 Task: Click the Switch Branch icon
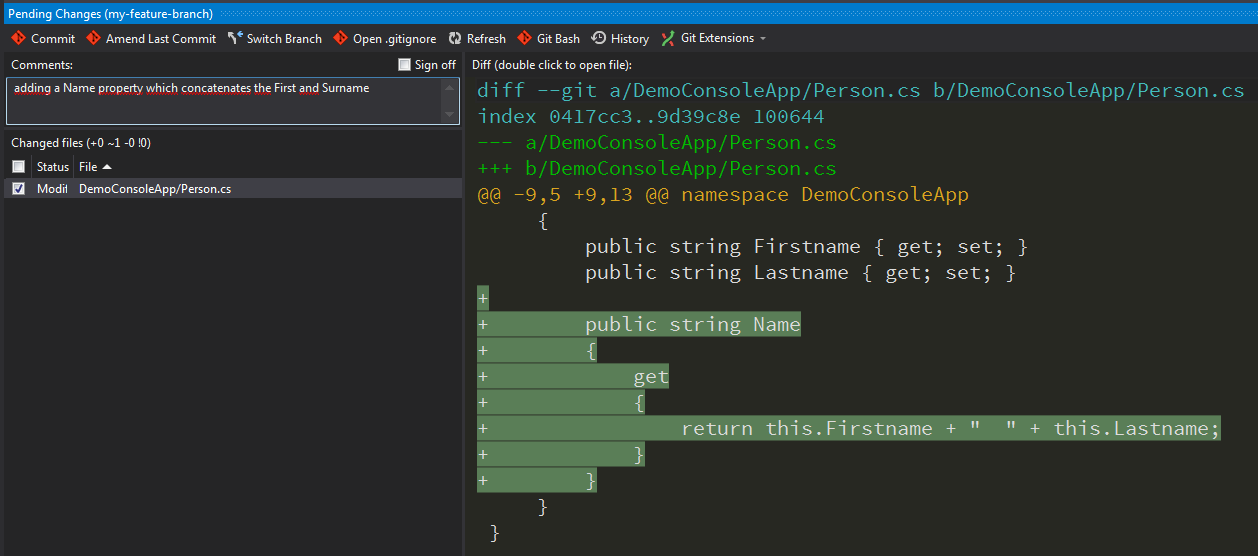pos(235,38)
